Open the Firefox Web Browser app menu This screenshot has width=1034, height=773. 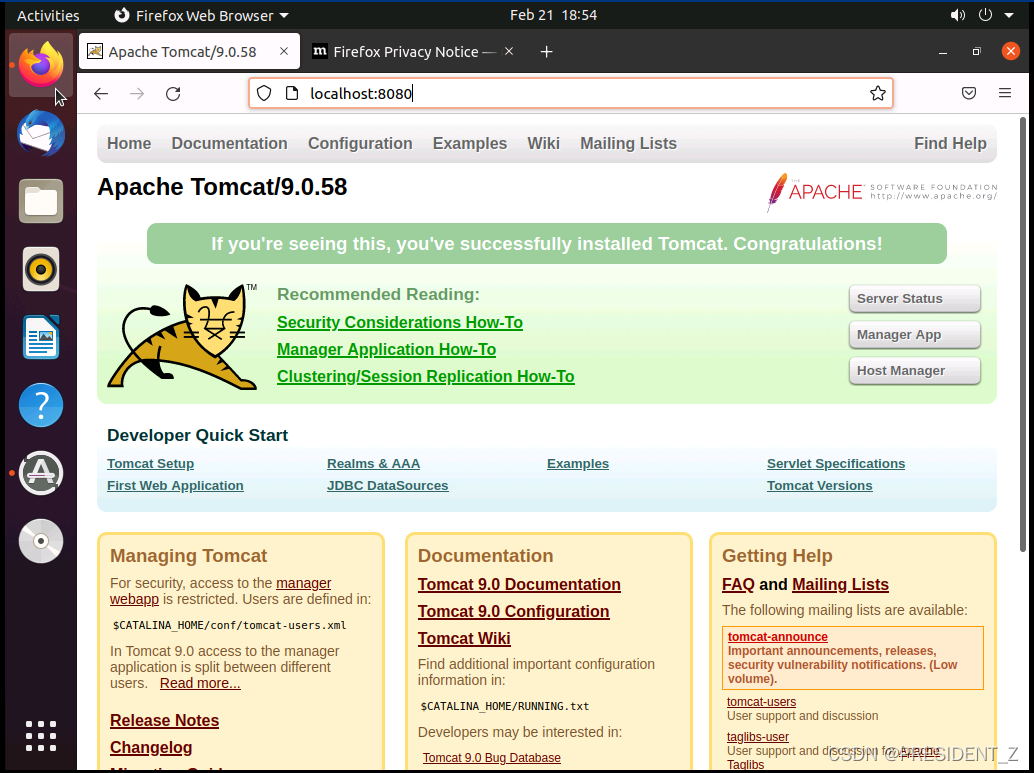click(201, 15)
